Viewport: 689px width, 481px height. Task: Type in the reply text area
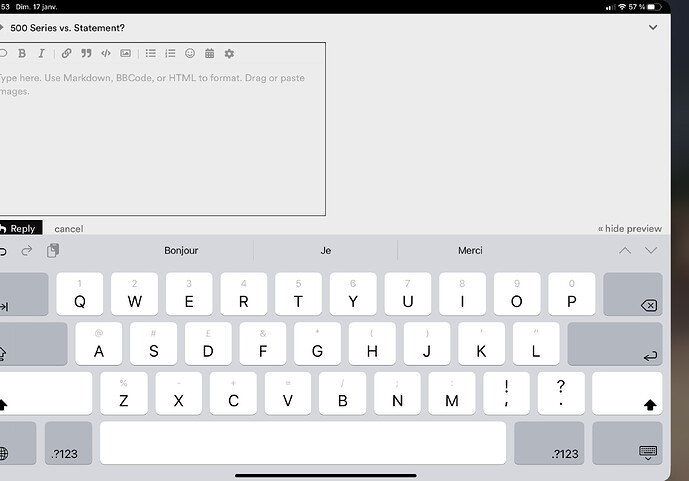click(x=160, y=140)
